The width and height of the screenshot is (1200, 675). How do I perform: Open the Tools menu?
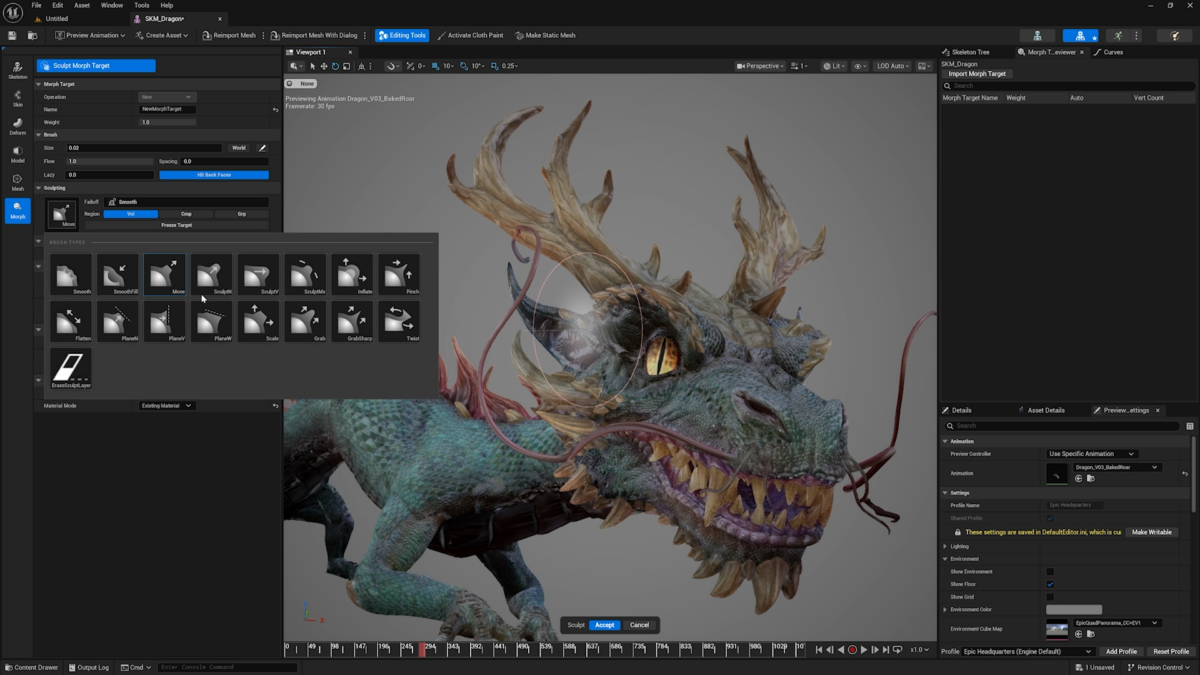(142, 5)
